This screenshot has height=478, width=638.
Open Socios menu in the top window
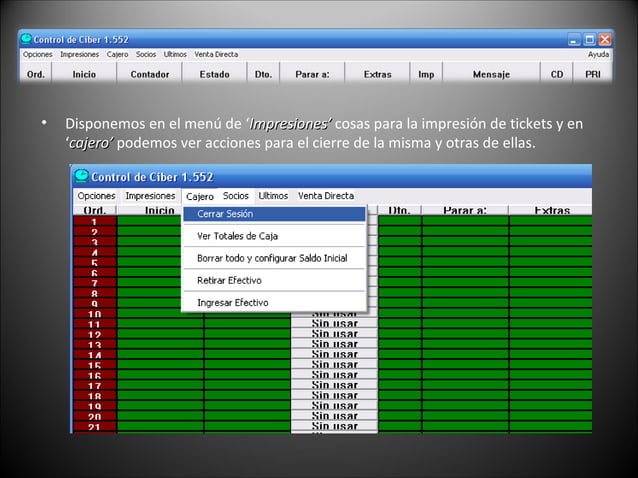(146, 55)
